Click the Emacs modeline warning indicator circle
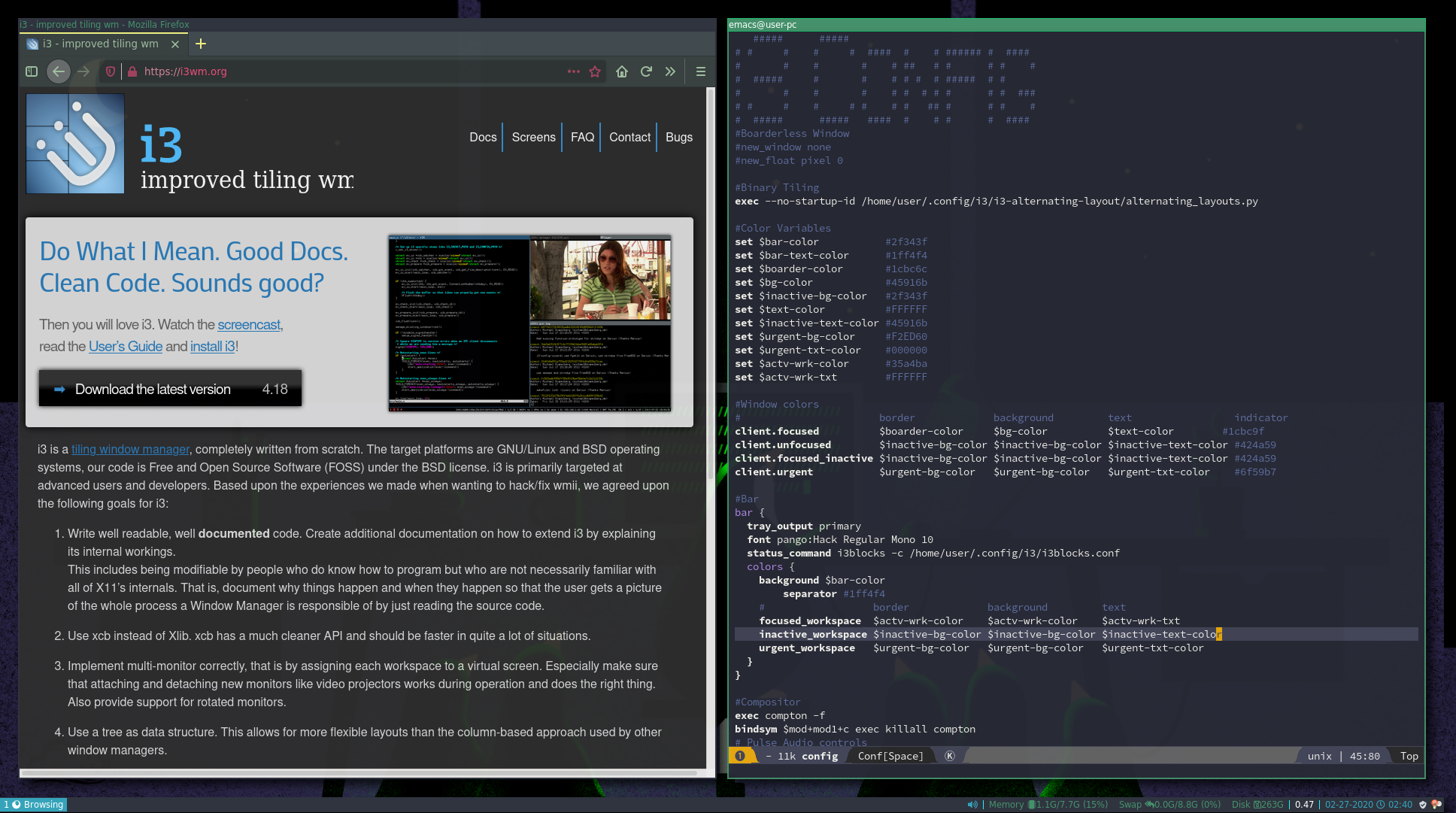The height and width of the screenshot is (813, 1456). pos(740,756)
